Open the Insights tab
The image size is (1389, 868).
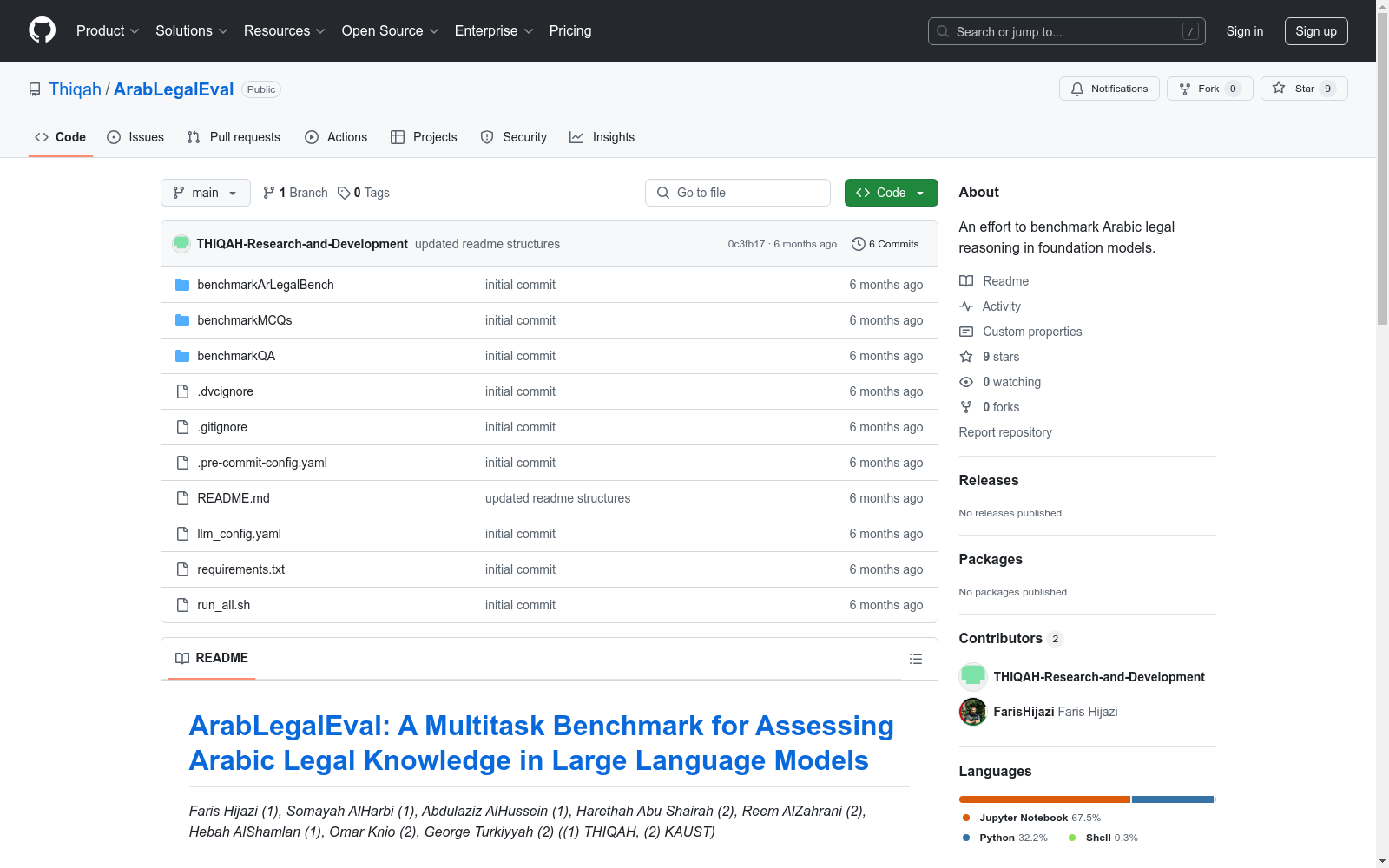(x=602, y=137)
